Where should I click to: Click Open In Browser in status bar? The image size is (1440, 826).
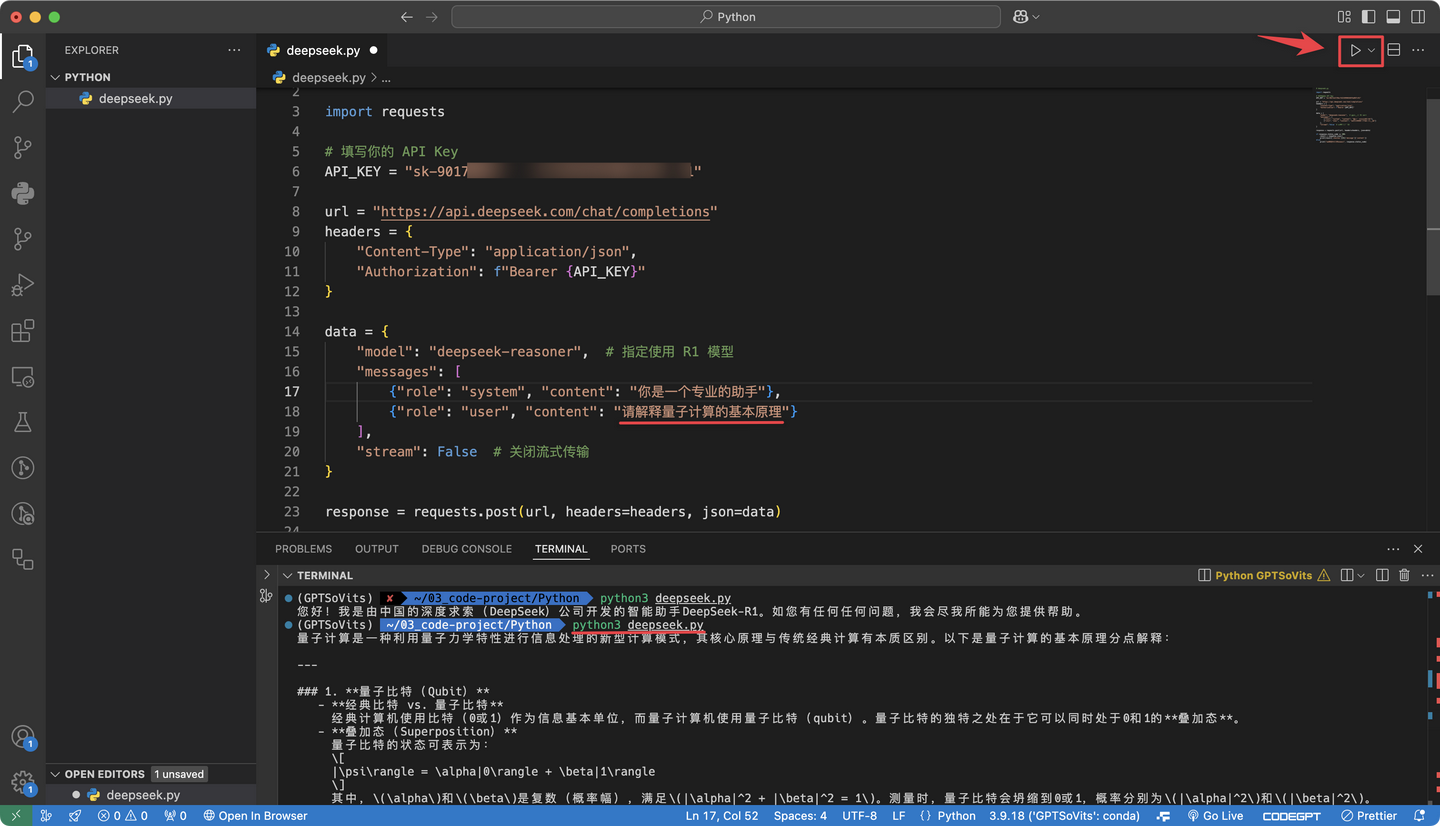tap(255, 815)
